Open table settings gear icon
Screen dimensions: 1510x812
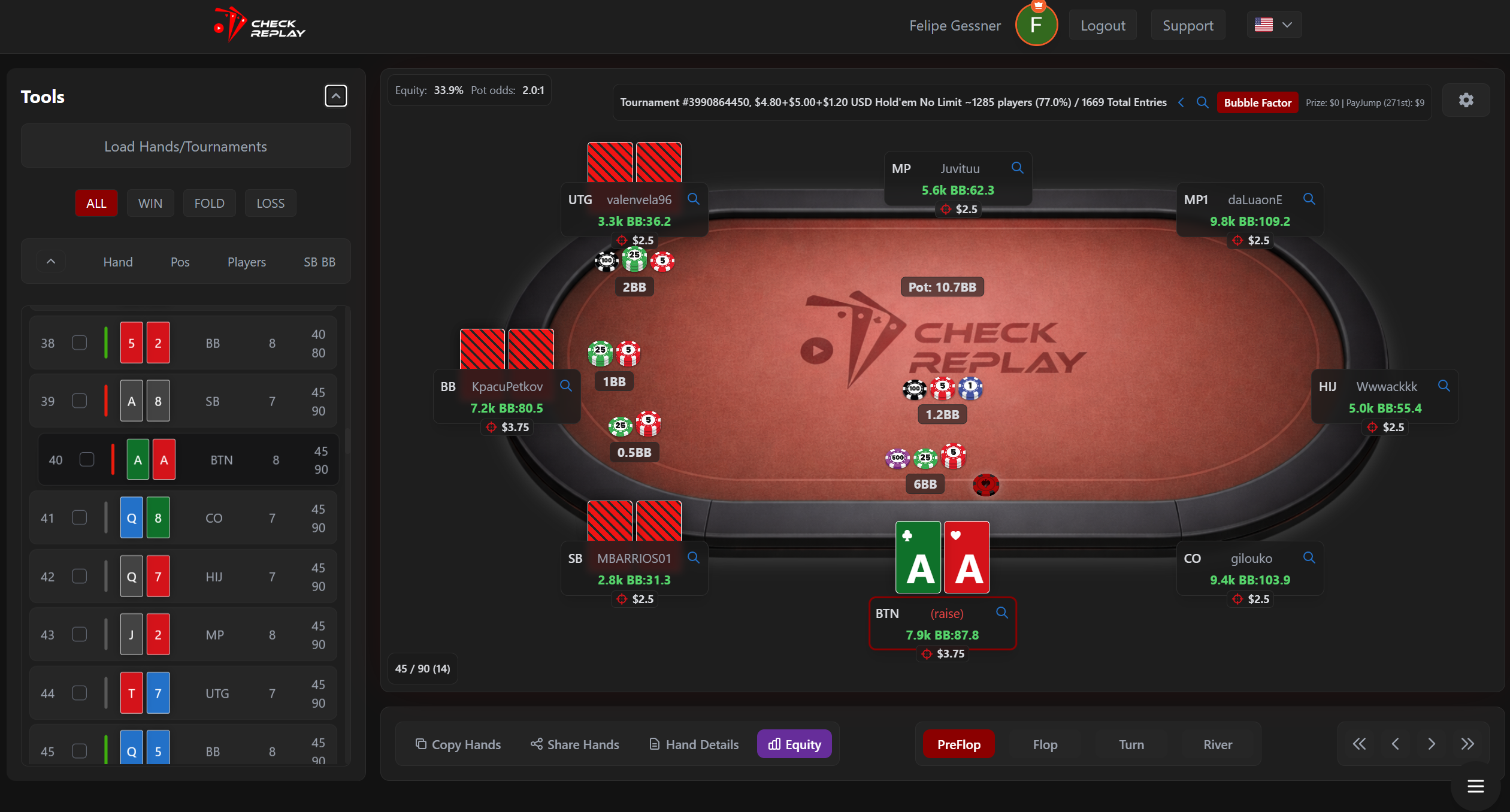(1466, 101)
